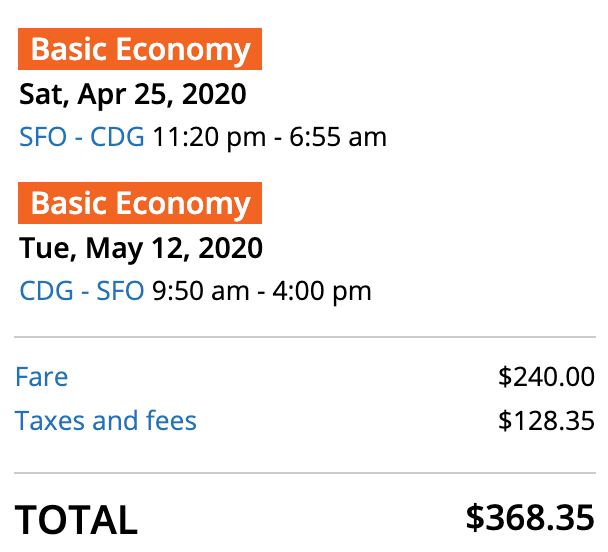This screenshot has height=552, width=608.
Task: Open the CDG - SFO route link
Action: 82,291
